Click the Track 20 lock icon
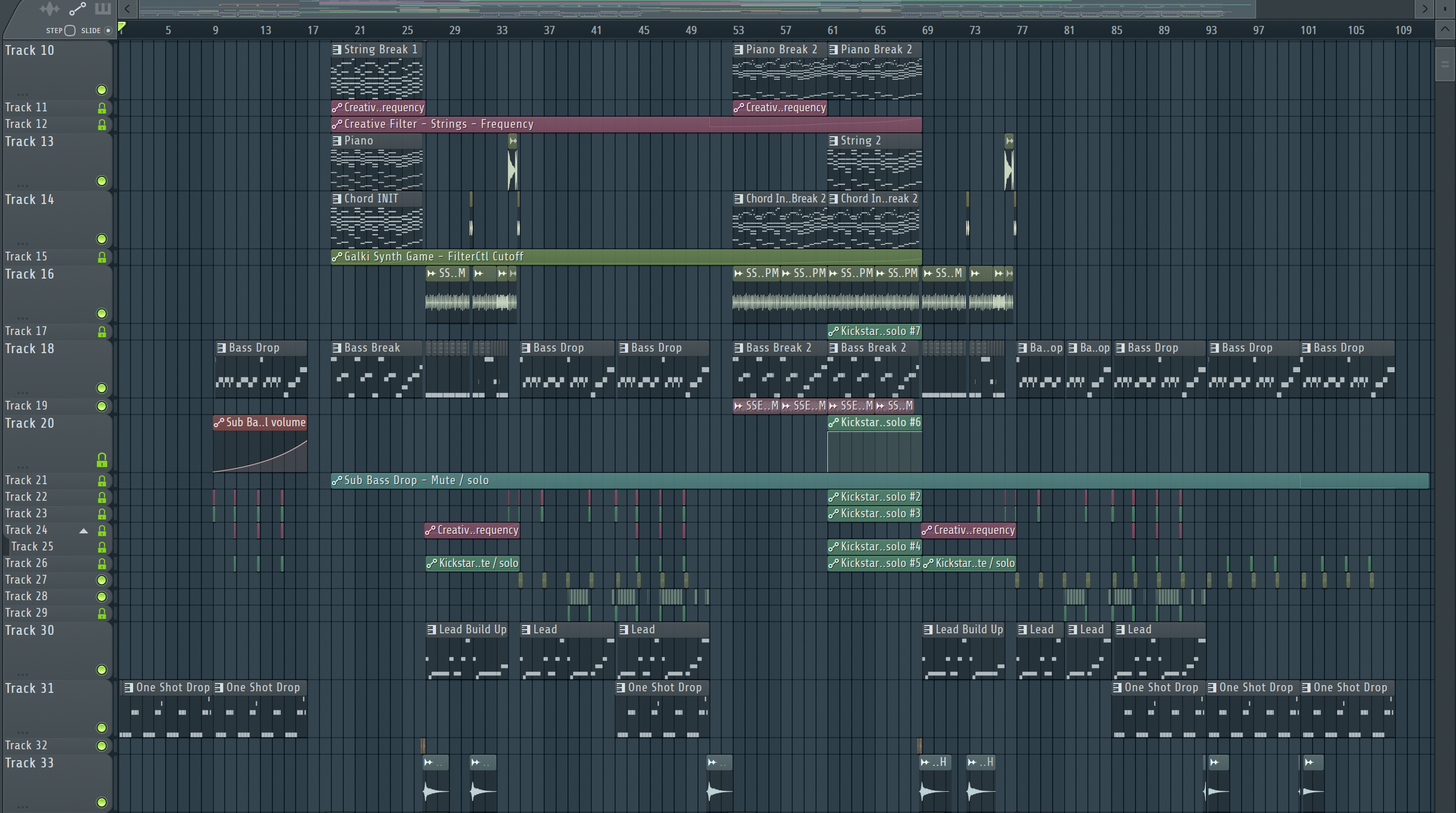1456x813 pixels. (x=101, y=460)
